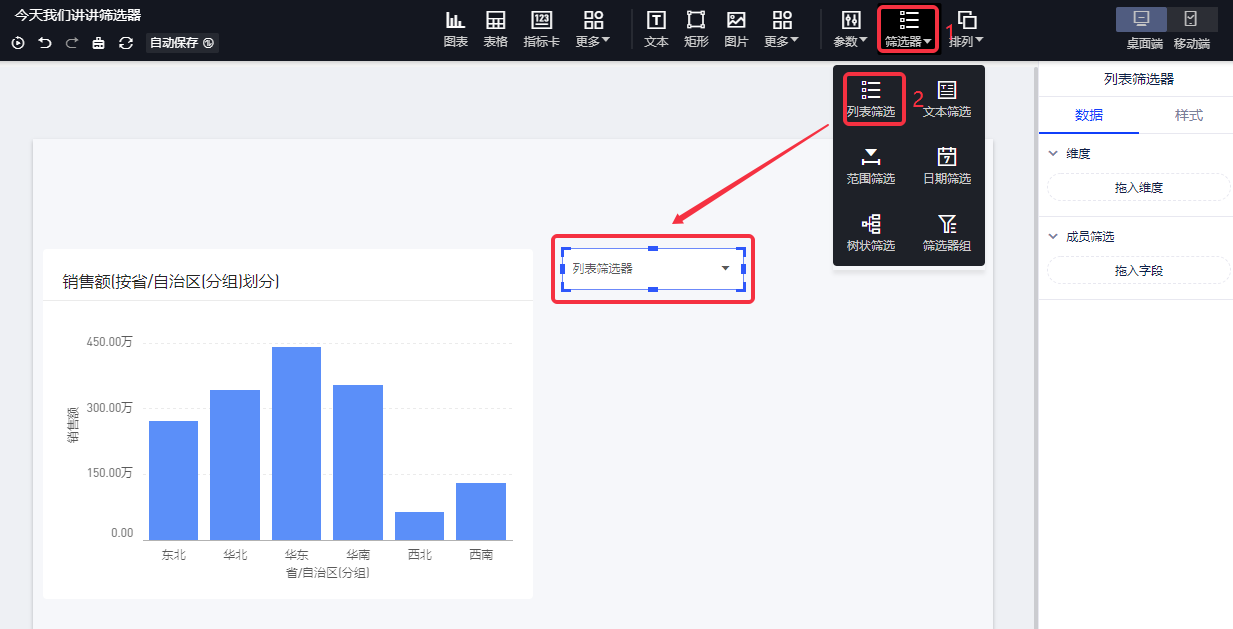Add an indicator card (指标卡)

coord(541,29)
